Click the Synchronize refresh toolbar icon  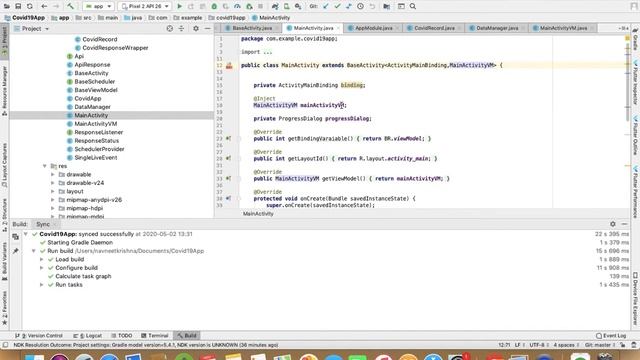tap(29, 6)
